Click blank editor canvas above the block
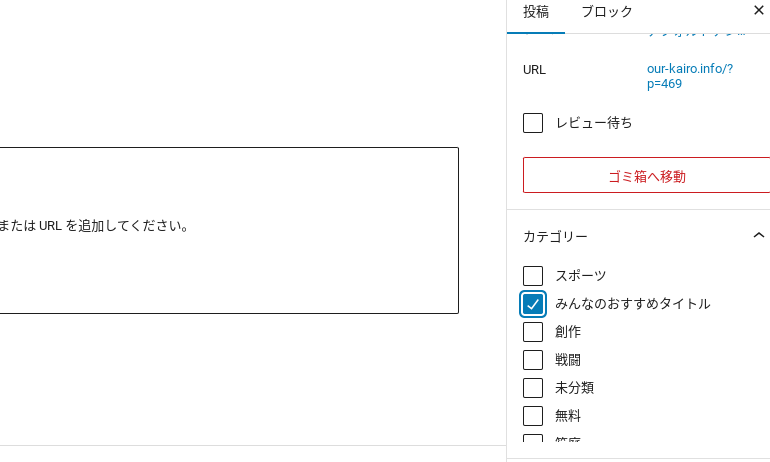Viewport: 770px width, 462px height. pos(230,70)
